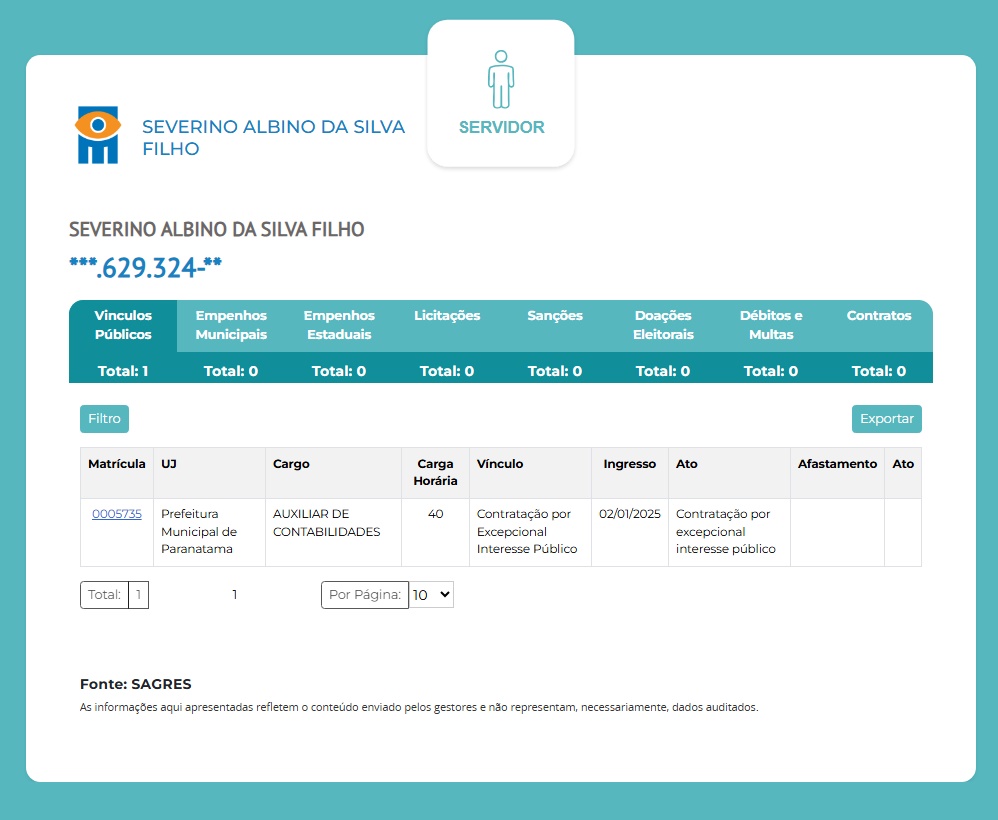998x820 pixels.
Task: Sort by the Matrícula column header
Action: coord(117,464)
